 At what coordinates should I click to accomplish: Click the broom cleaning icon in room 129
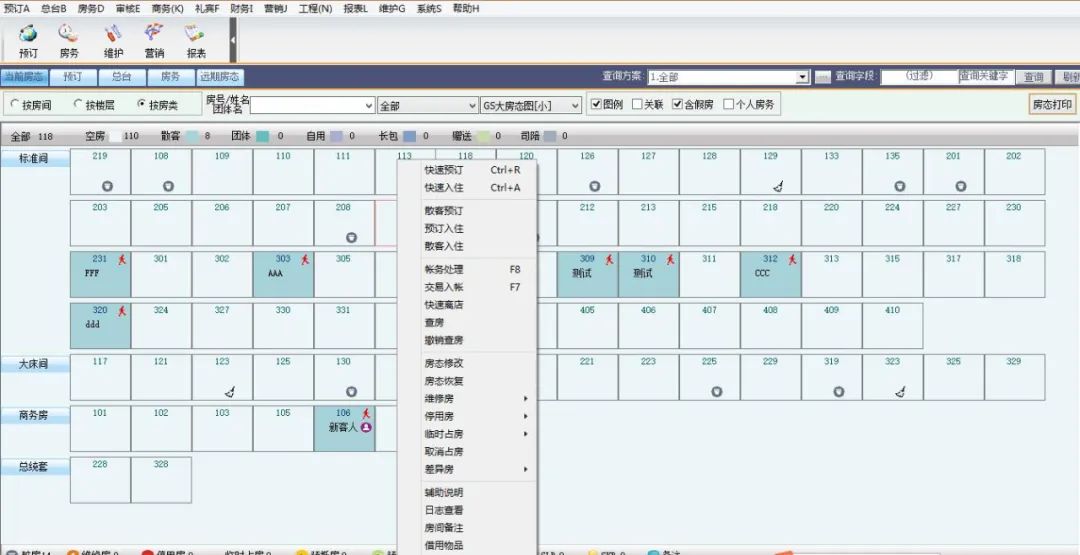pyautogui.click(x=777, y=186)
